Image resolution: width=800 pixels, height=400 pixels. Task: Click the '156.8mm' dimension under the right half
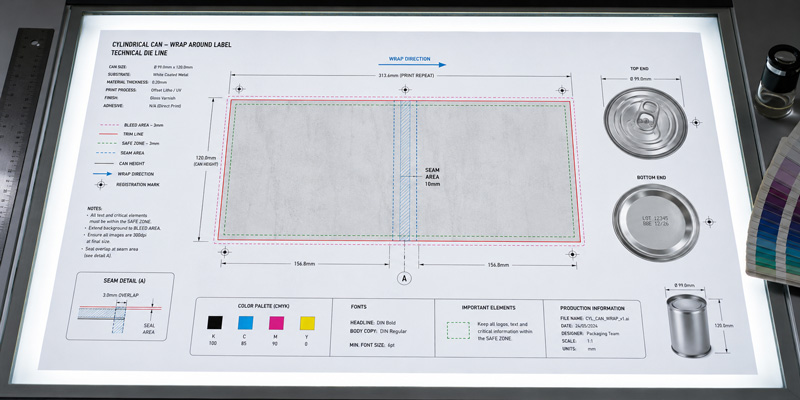click(498, 265)
